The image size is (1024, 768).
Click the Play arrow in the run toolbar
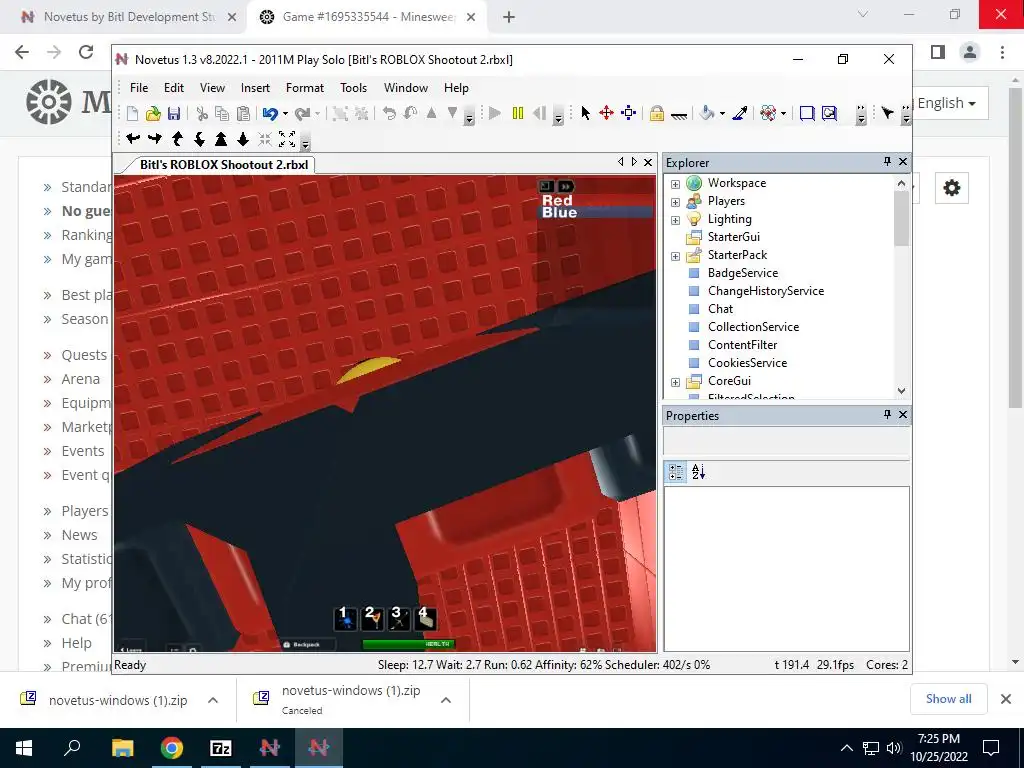pyautogui.click(x=495, y=114)
